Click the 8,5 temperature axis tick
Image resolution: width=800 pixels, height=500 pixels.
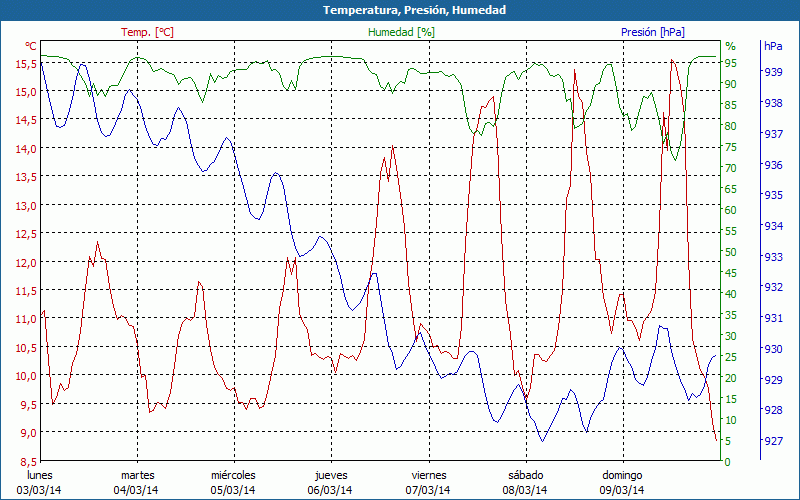click(26, 461)
